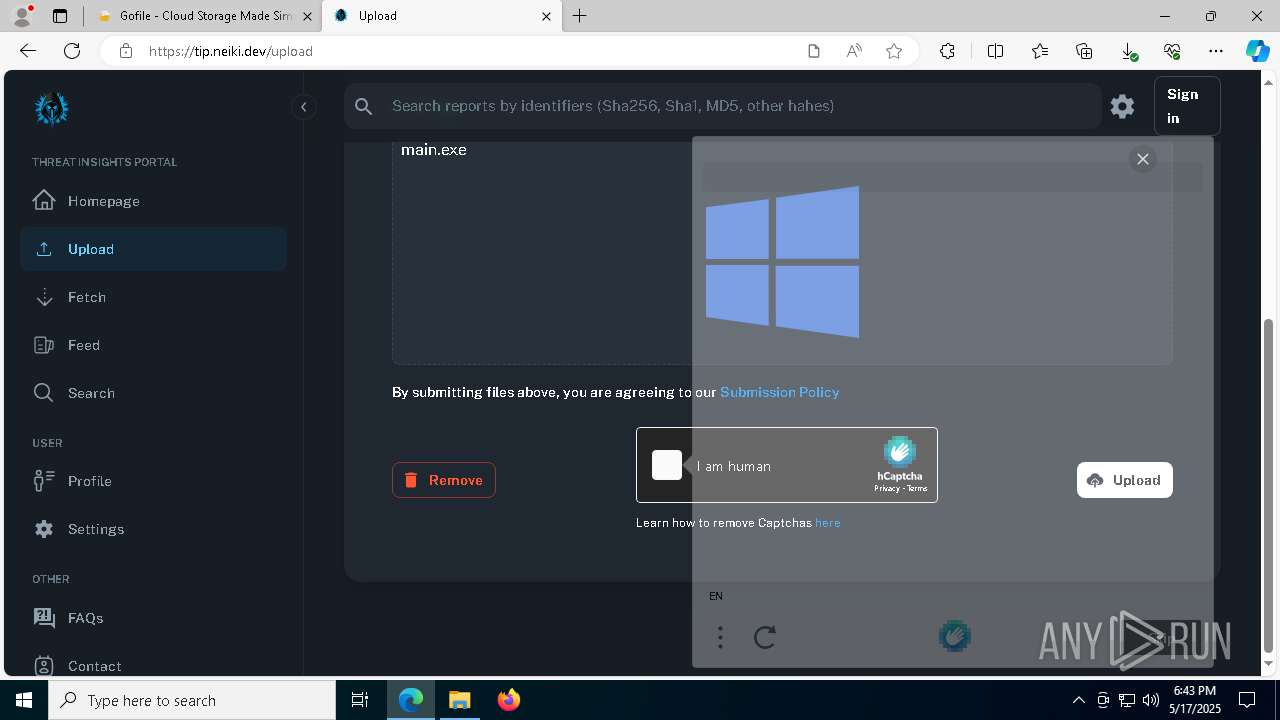This screenshot has width=1280, height=720.
Task: Click the browser back arrow
Action: 28,51
